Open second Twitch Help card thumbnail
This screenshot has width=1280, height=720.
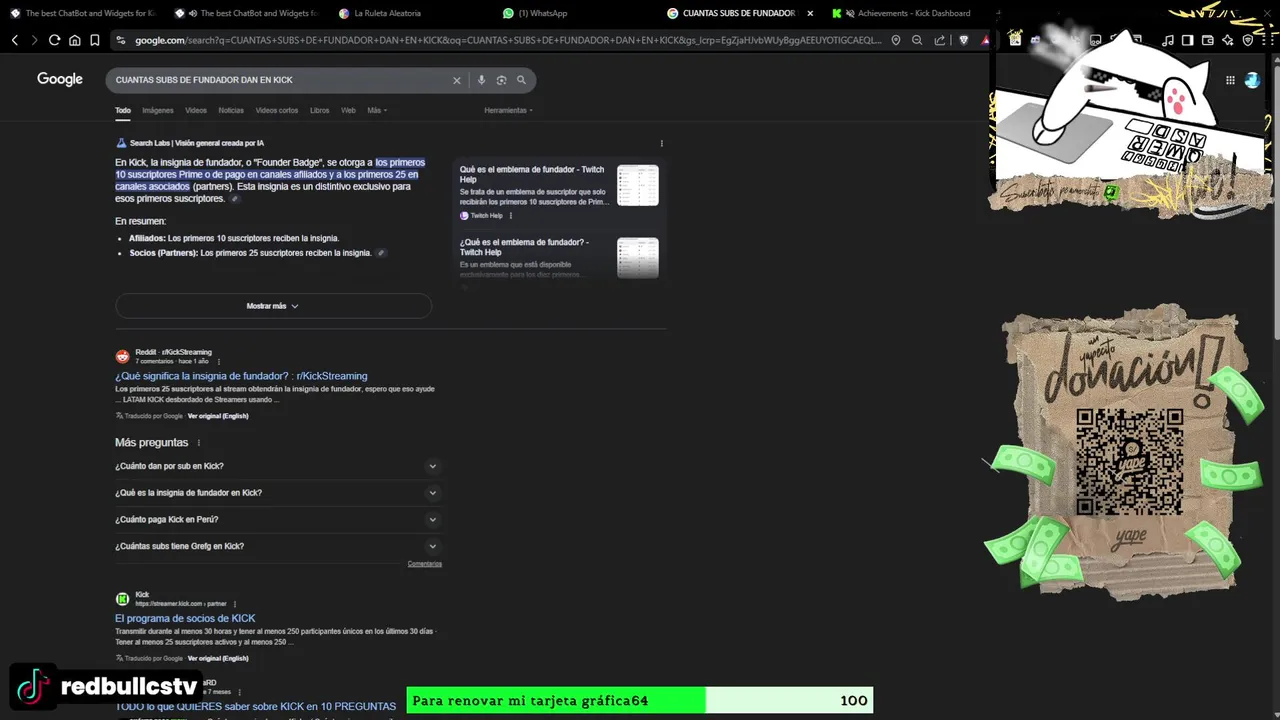[638, 258]
